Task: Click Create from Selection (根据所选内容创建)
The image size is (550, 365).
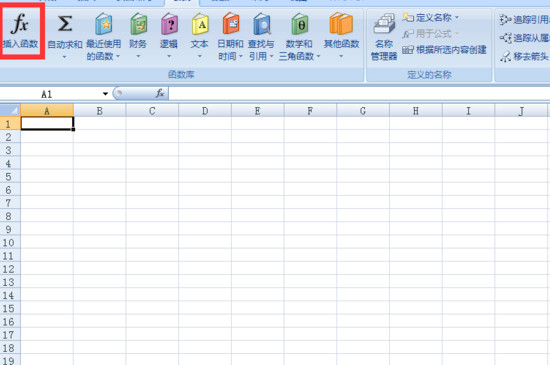Action: [x=444, y=50]
